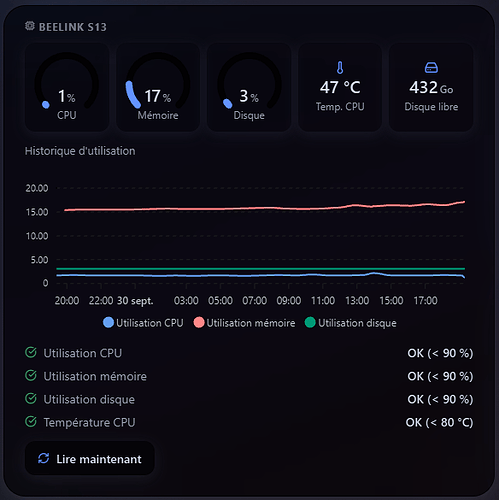Click the Température CPU status row label
The height and width of the screenshot is (500, 499).
point(89,422)
